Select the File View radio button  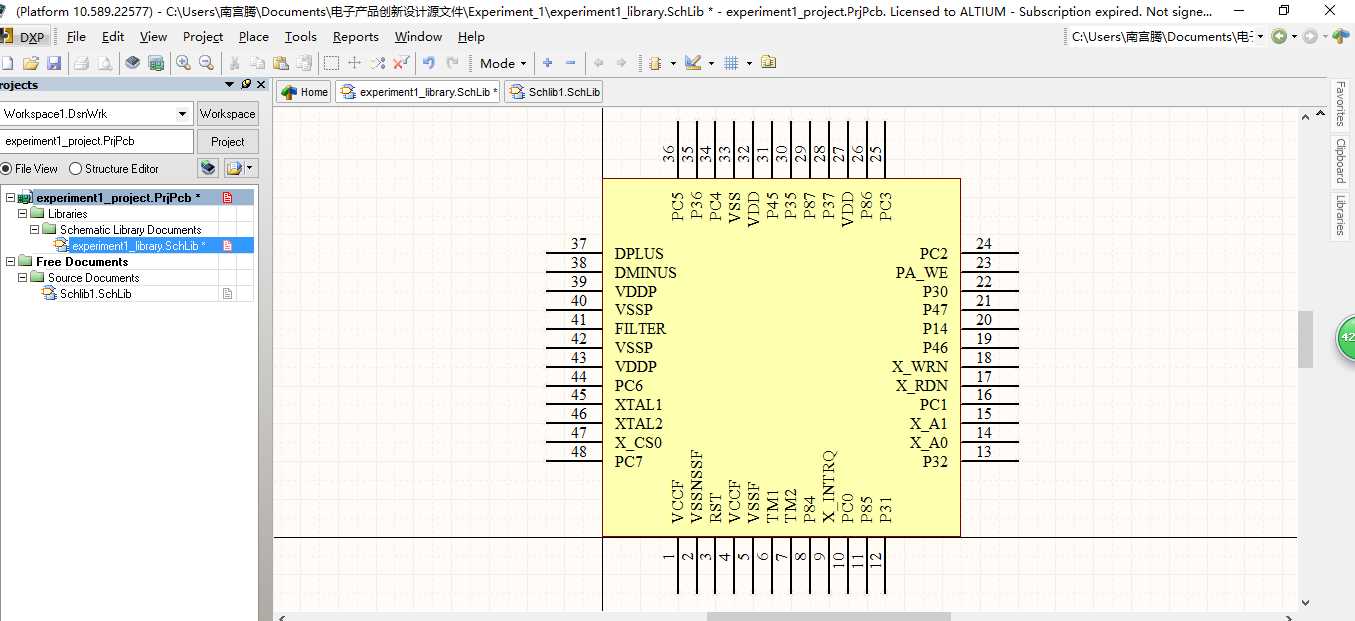pos(6,169)
